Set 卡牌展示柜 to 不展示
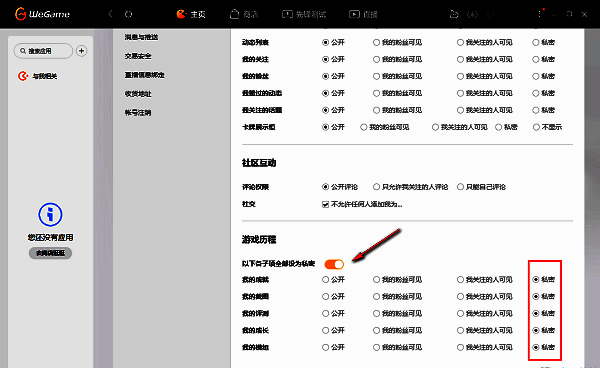Screen dimensions: 600x368 536,127
